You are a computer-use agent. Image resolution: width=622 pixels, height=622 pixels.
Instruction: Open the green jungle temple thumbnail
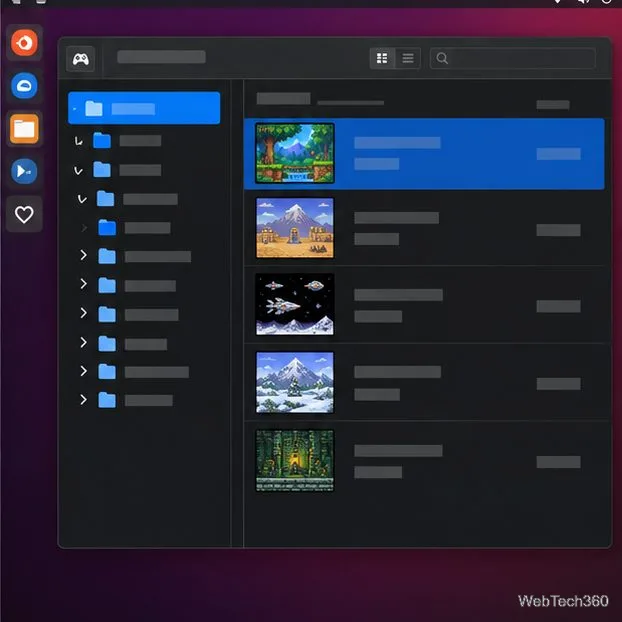pos(295,461)
